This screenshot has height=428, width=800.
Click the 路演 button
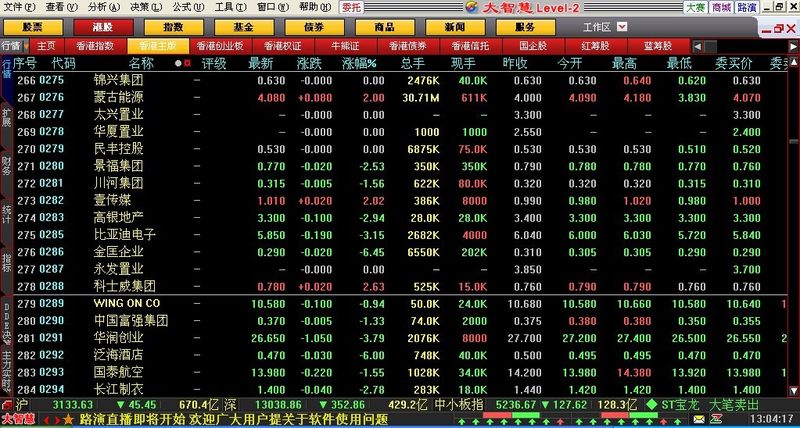click(747, 8)
